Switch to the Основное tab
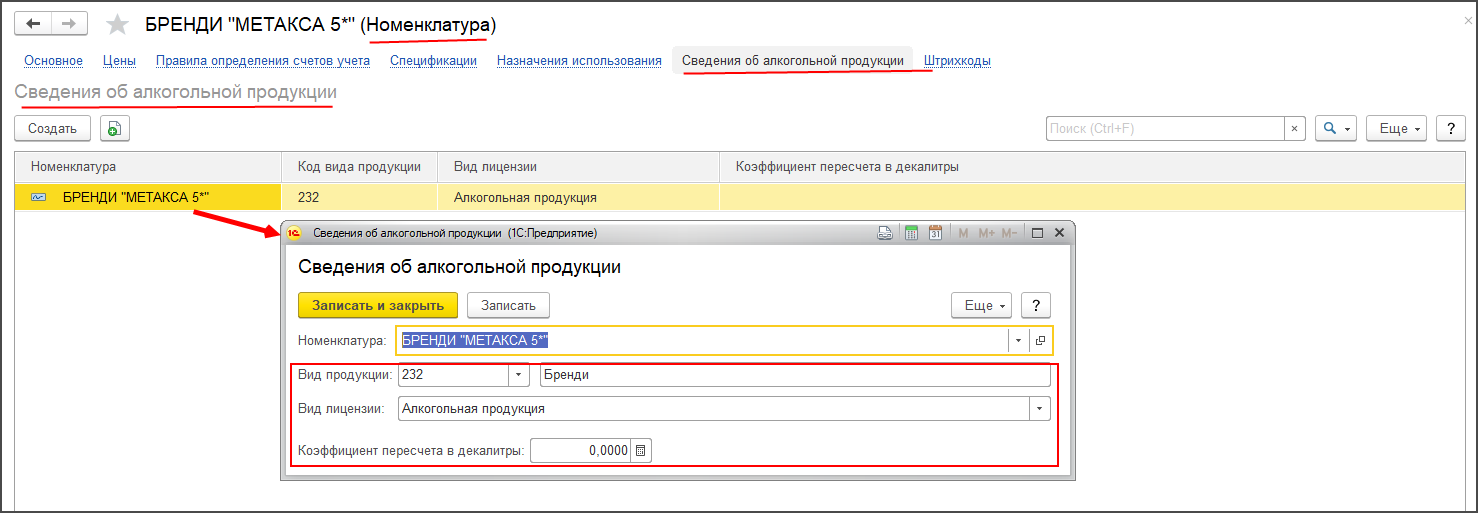The width and height of the screenshot is (1478, 513). point(53,61)
